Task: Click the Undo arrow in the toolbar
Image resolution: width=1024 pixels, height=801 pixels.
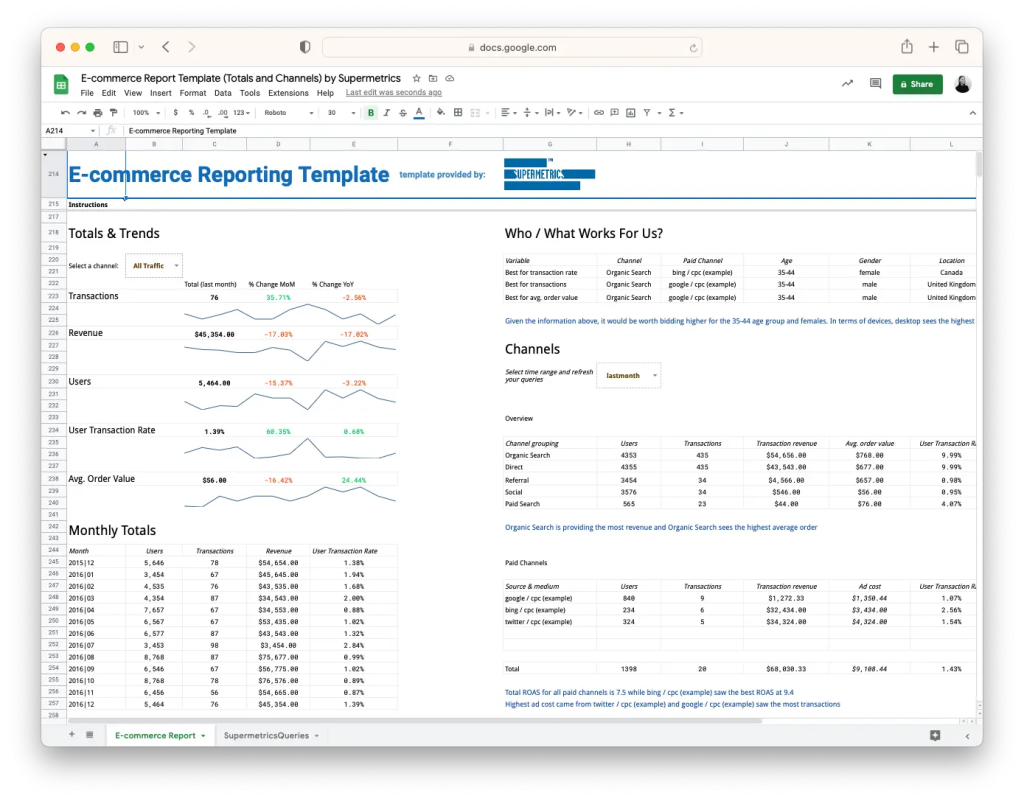Action: tap(65, 113)
